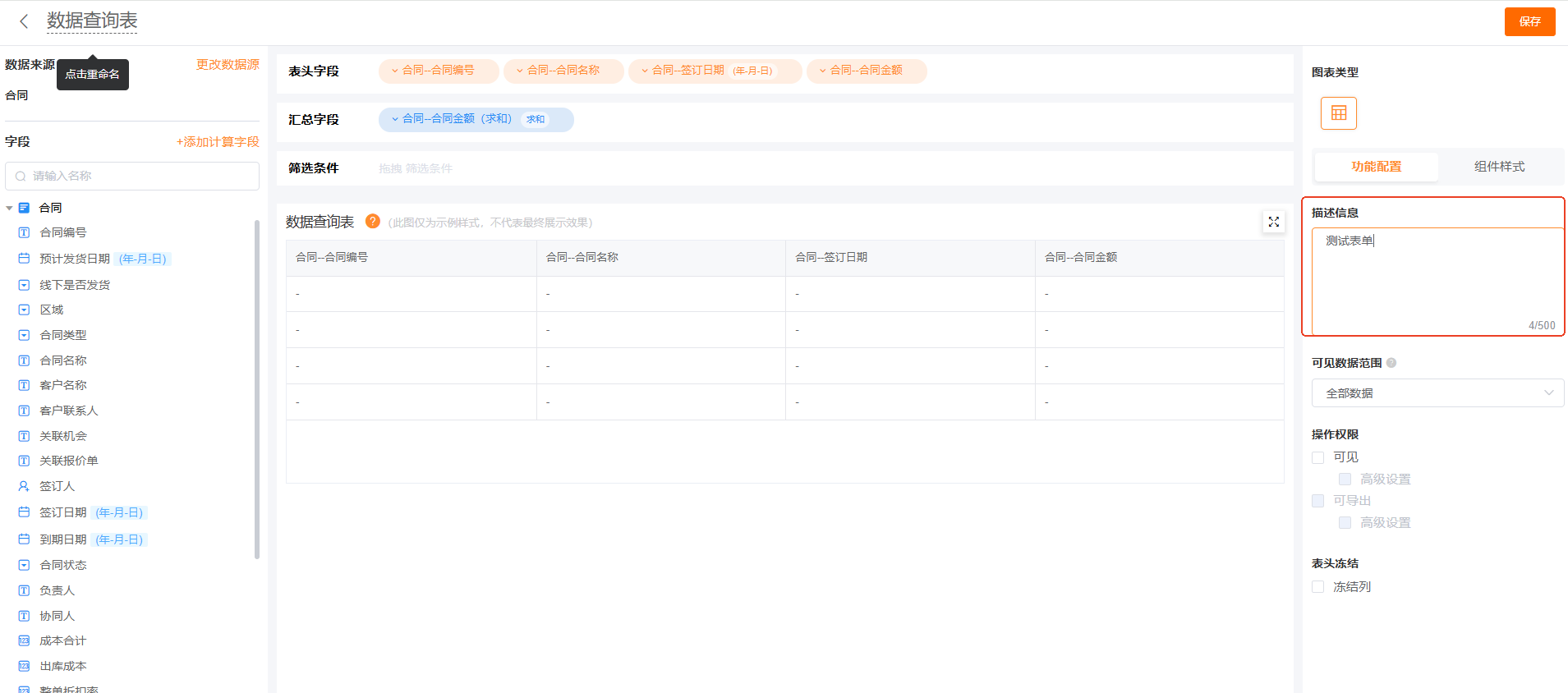Open dropdown on 合同--合同编号 header field

[x=395, y=71]
